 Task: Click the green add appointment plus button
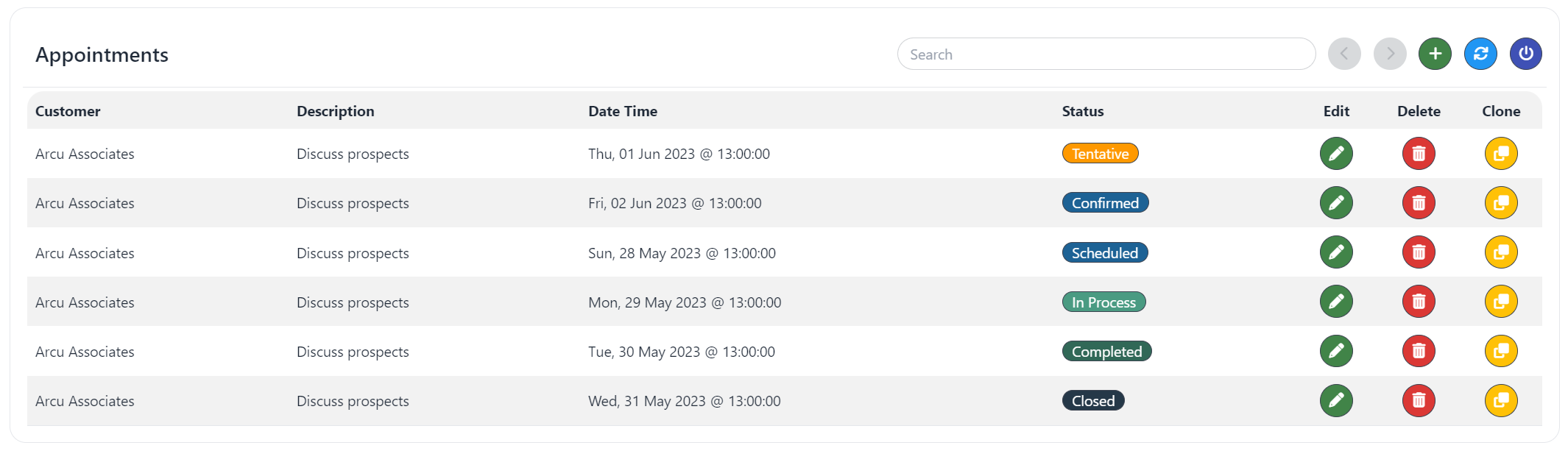pos(1435,54)
